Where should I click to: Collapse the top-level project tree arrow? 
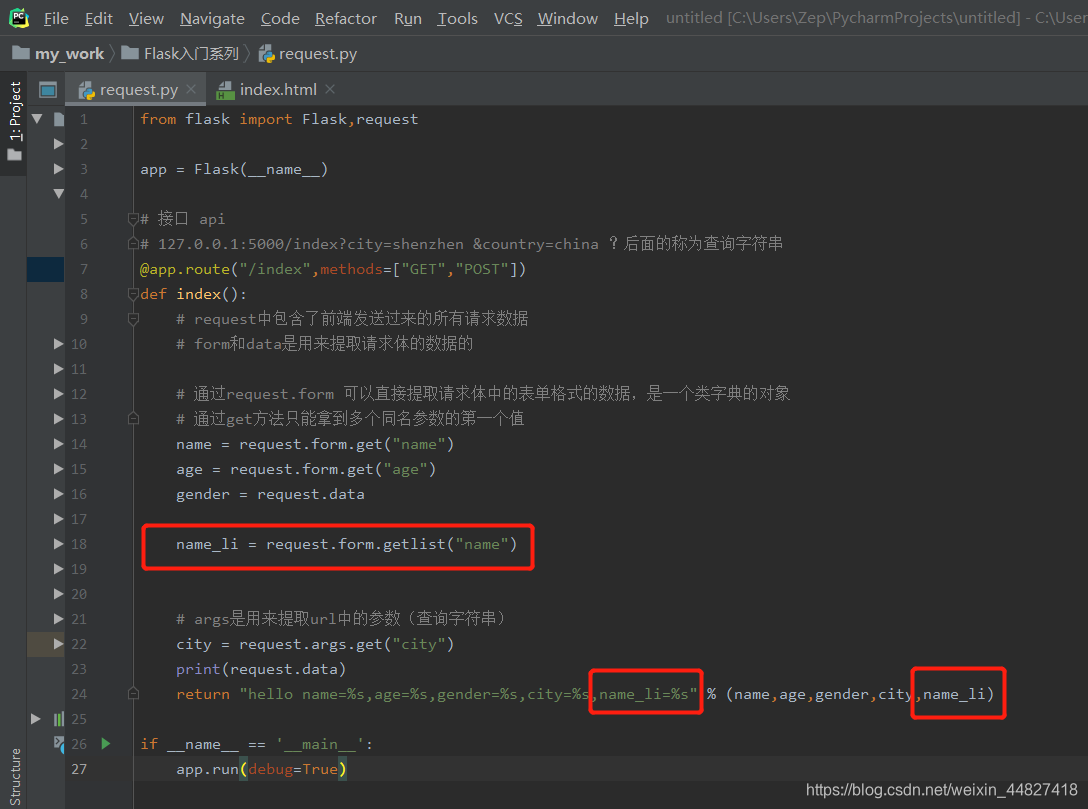pyautogui.click(x=37, y=119)
